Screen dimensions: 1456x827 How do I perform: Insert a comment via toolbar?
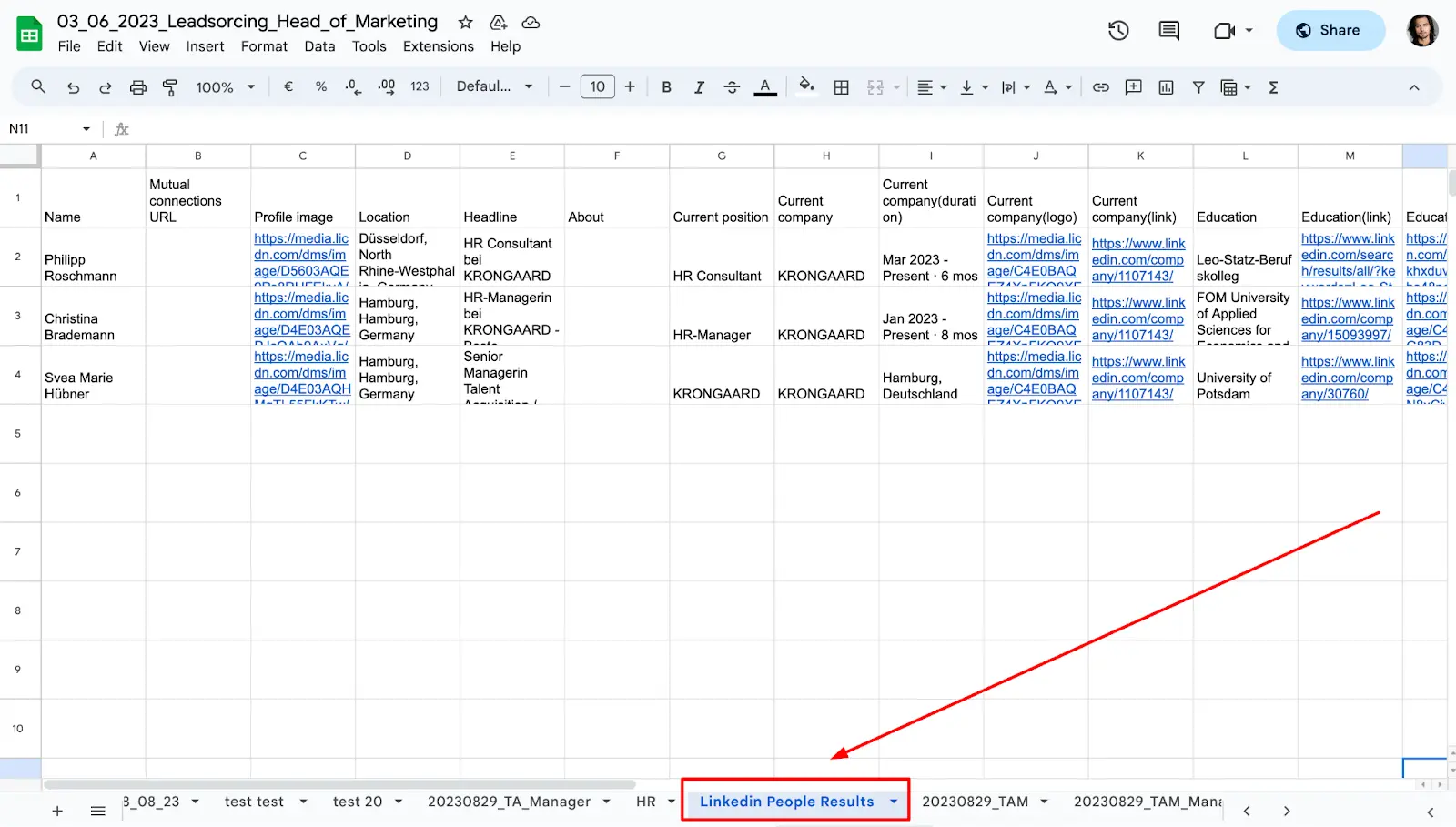pyautogui.click(x=1134, y=87)
